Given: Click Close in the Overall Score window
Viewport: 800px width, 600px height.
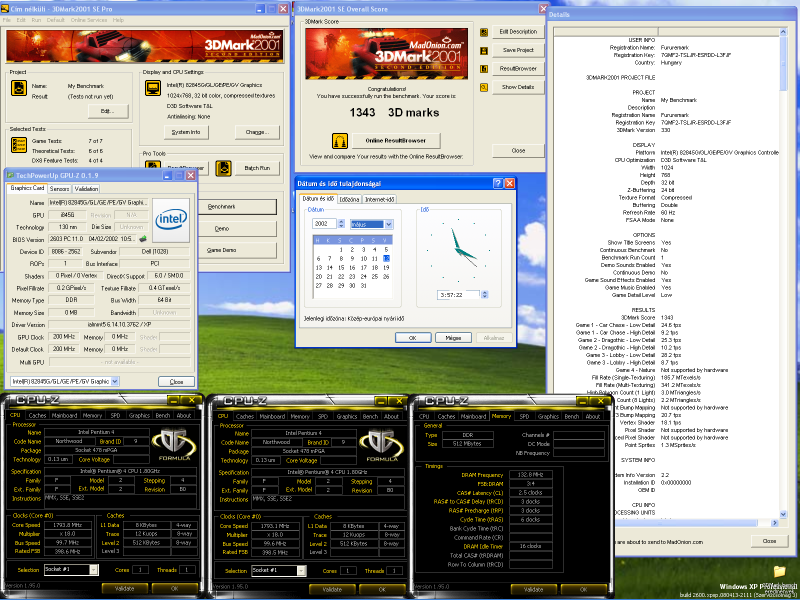Looking at the screenshot, I should [518, 151].
